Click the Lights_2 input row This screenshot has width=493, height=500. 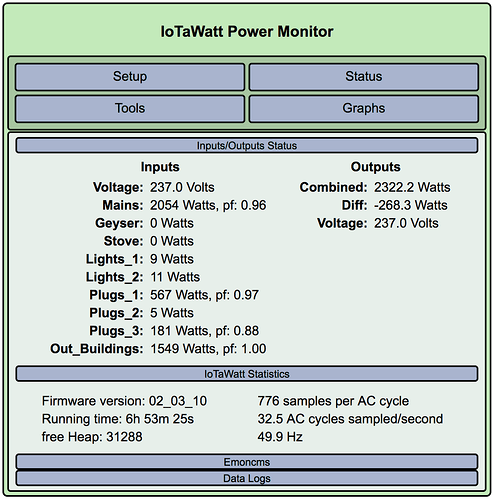click(x=143, y=277)
